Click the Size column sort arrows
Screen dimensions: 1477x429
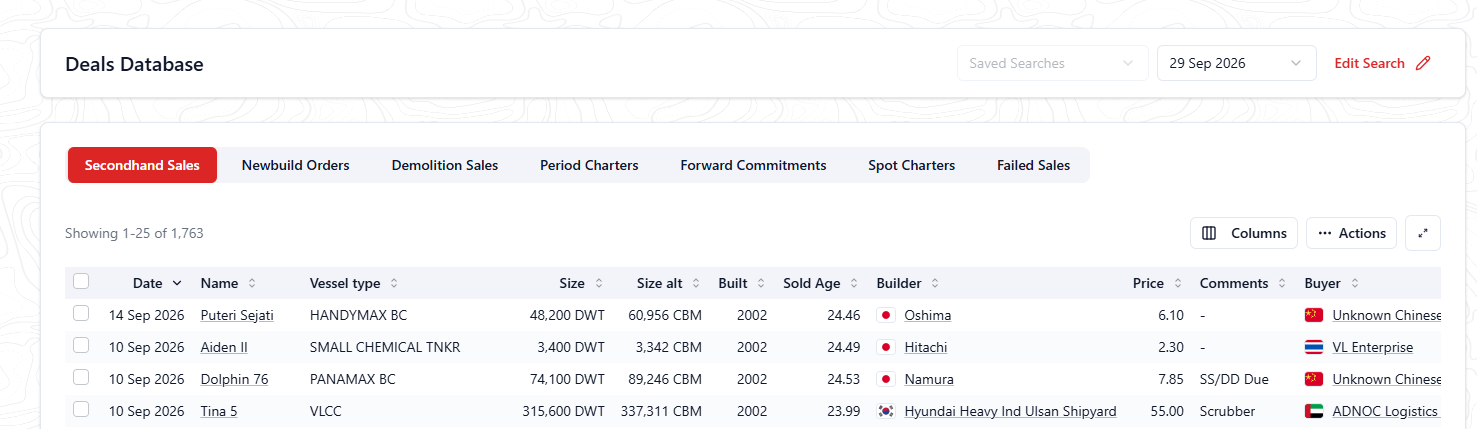(x=599, y=283)
